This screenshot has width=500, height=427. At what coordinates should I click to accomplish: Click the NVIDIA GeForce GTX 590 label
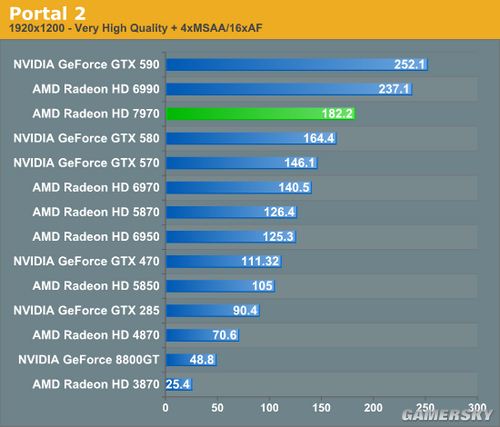point(86,64)
